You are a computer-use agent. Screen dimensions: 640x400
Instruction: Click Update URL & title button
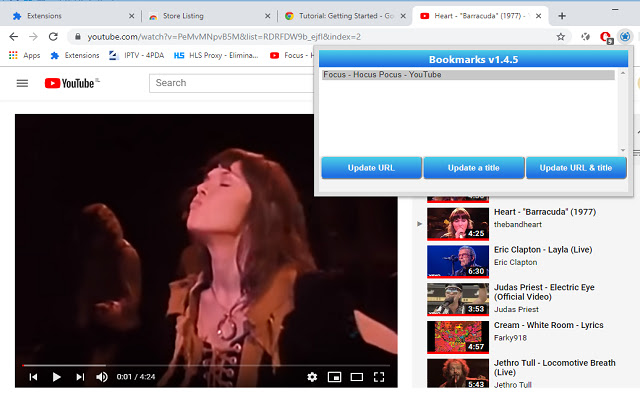point(576,168)
